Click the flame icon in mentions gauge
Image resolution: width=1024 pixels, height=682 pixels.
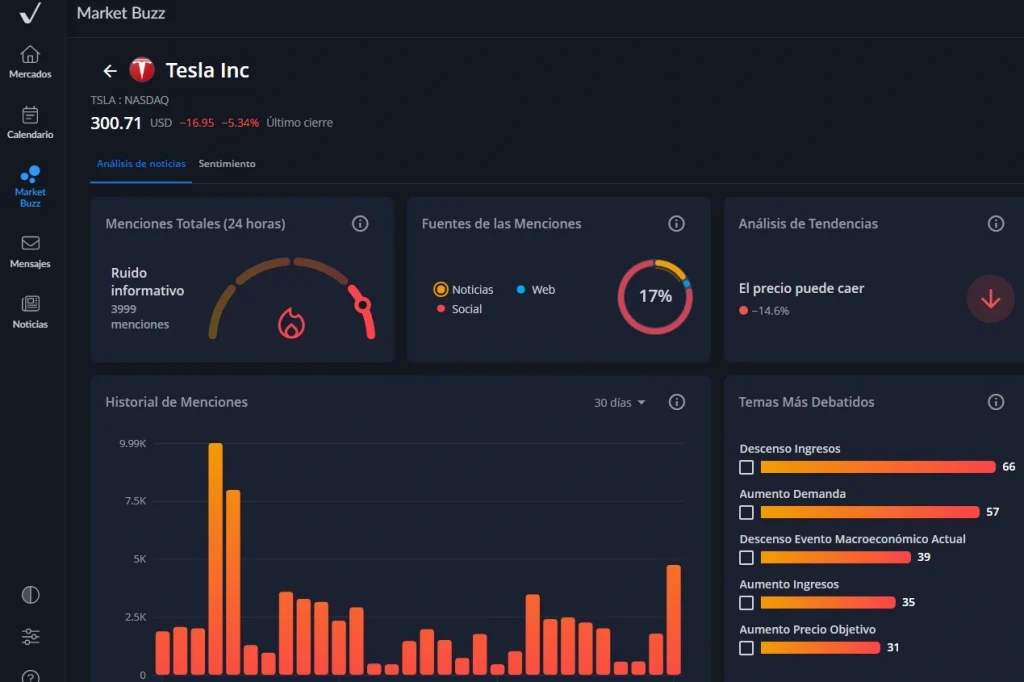point(291,323)
